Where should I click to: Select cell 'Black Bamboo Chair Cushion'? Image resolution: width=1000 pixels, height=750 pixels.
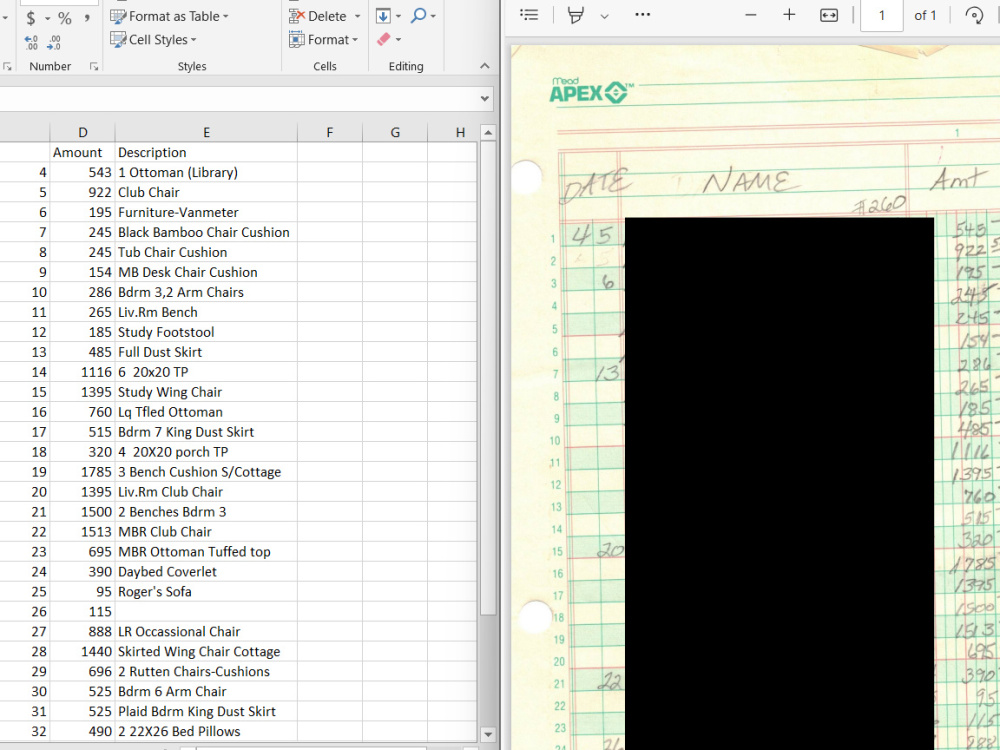pos(207,232)
